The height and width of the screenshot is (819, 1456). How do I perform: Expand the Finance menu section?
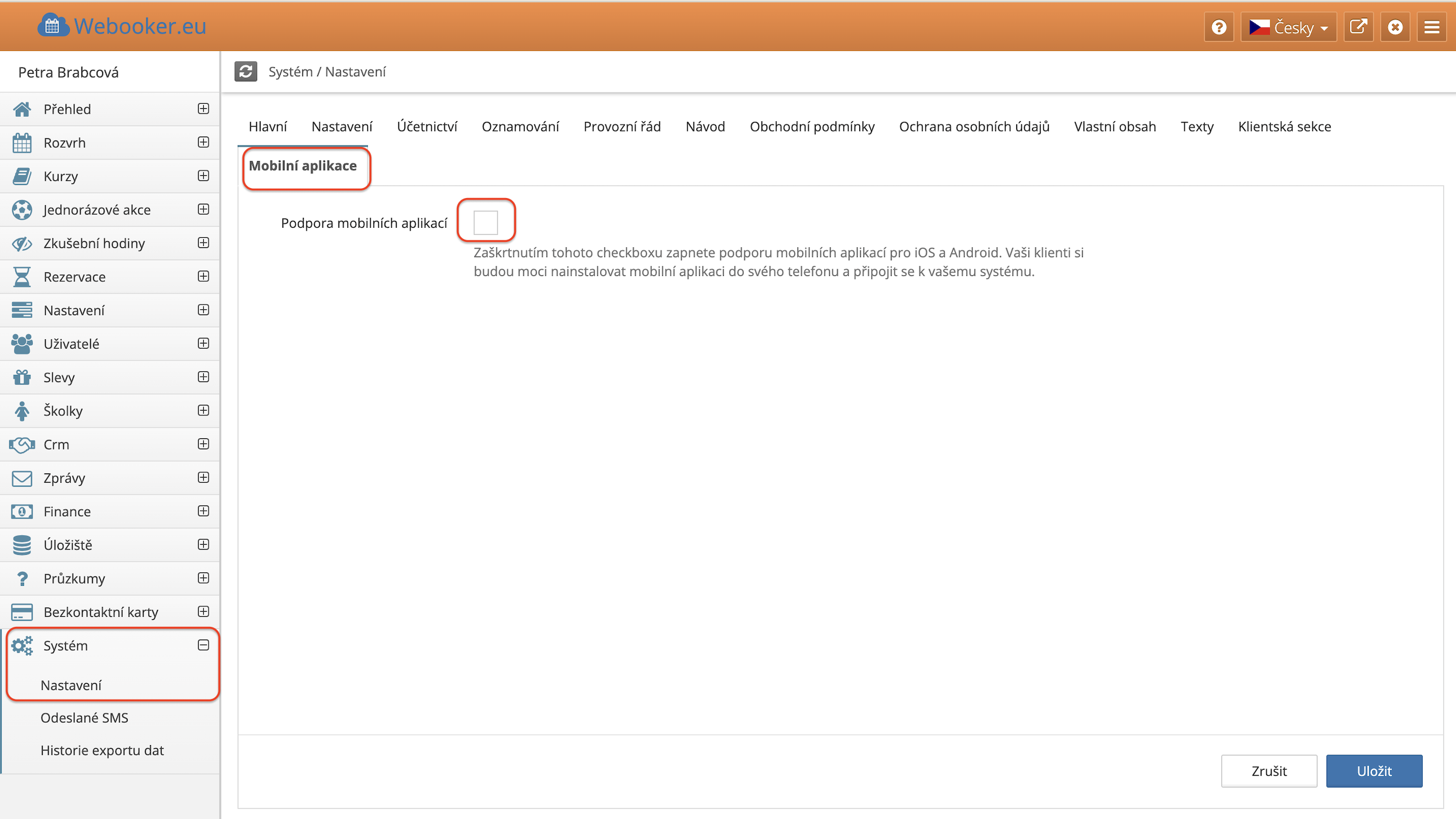click(x=203, y=511)
